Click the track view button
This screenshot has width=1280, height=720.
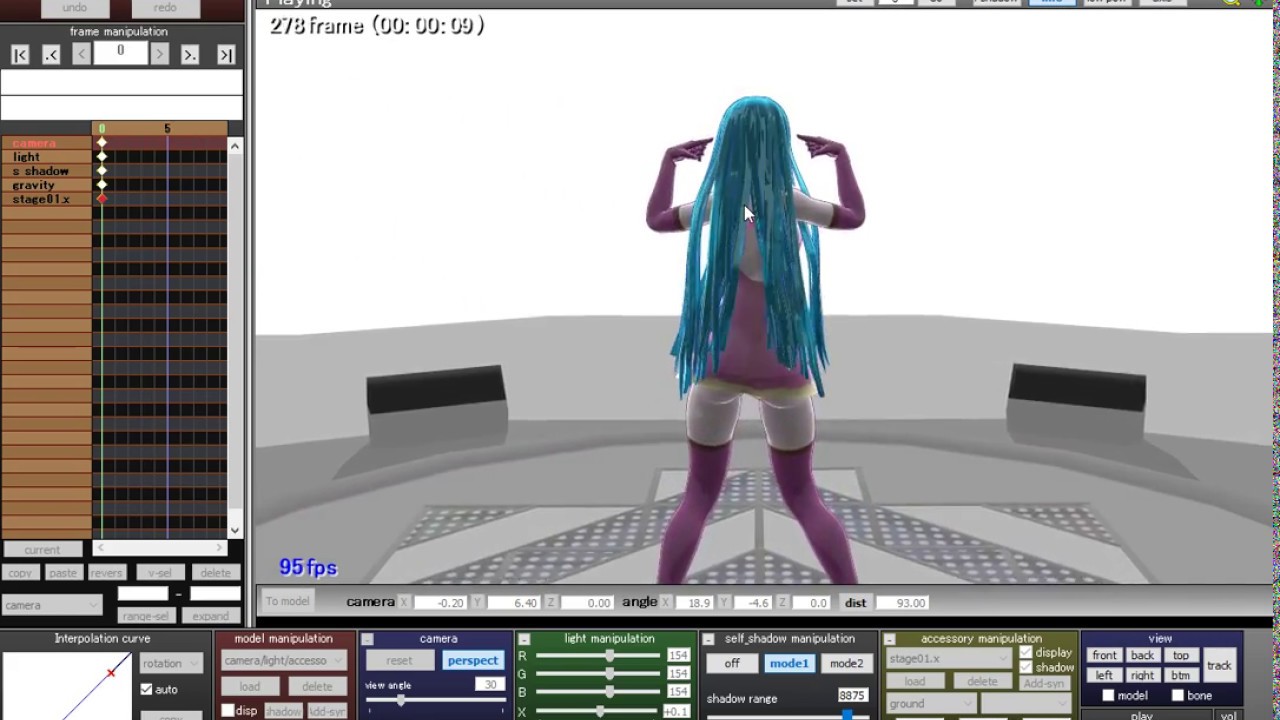(1219, 665)
